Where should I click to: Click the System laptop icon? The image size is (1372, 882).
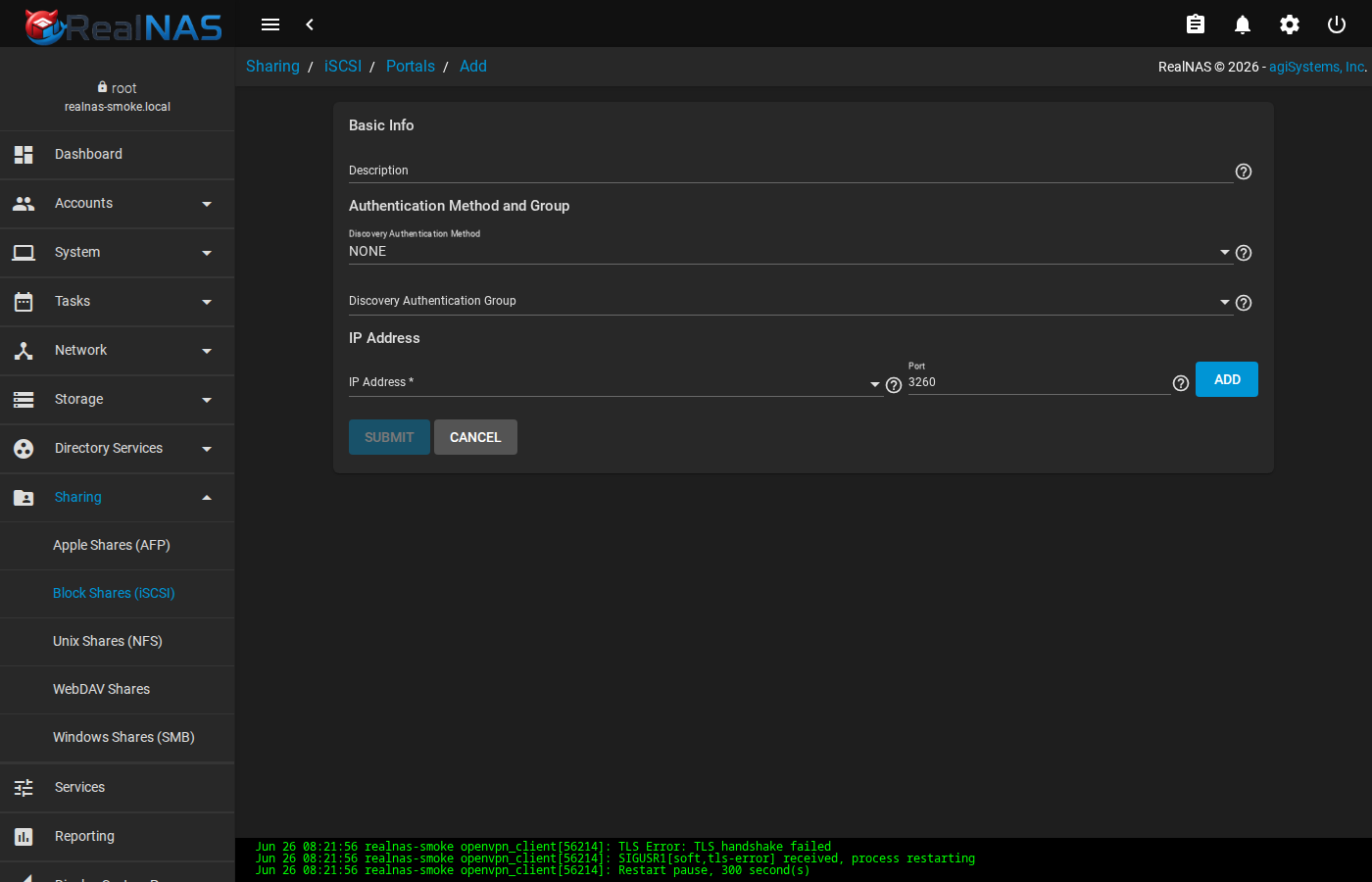tap(24, 253)
